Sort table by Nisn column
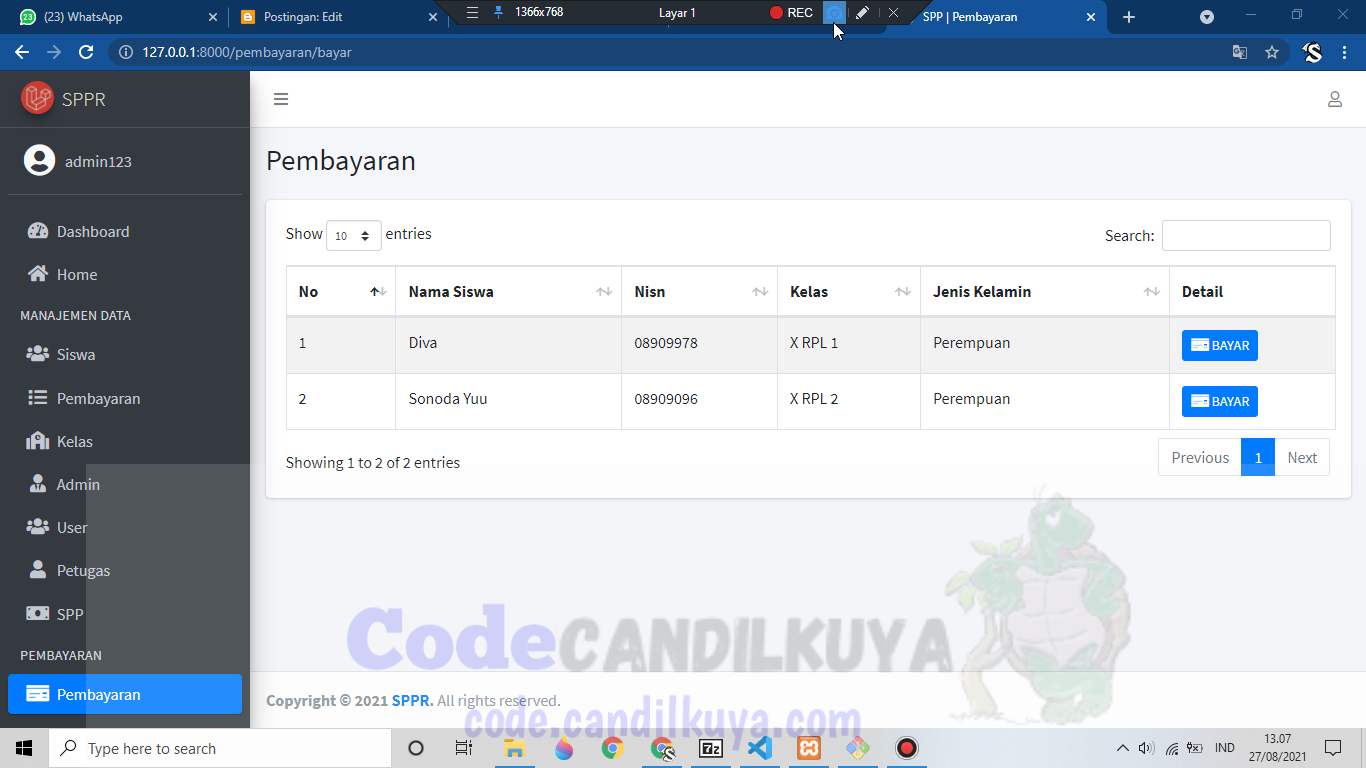Screen dimensions: 1366x768 (700, 292)
